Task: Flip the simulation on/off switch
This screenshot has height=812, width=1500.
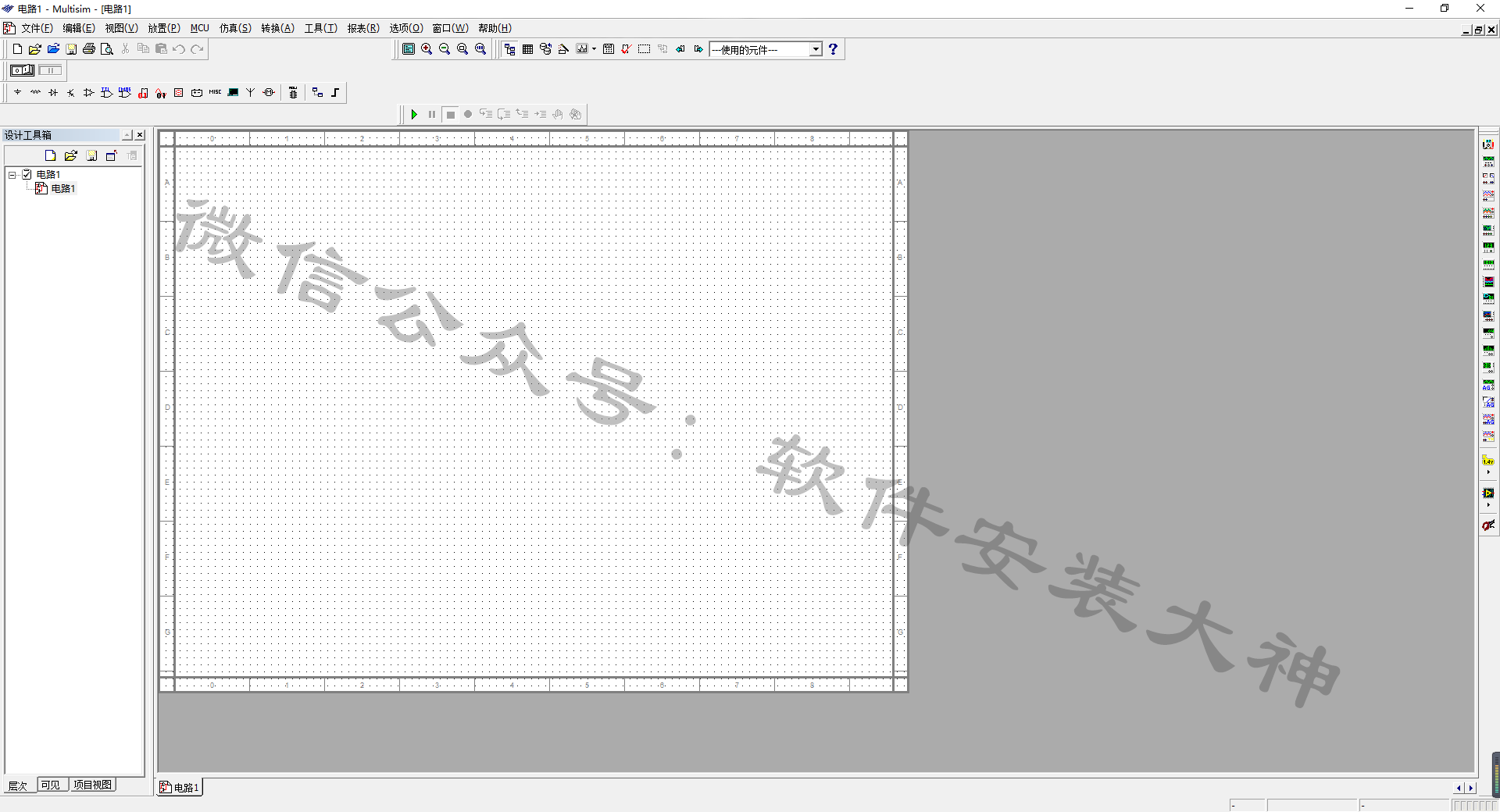Action: pos(23,70)
